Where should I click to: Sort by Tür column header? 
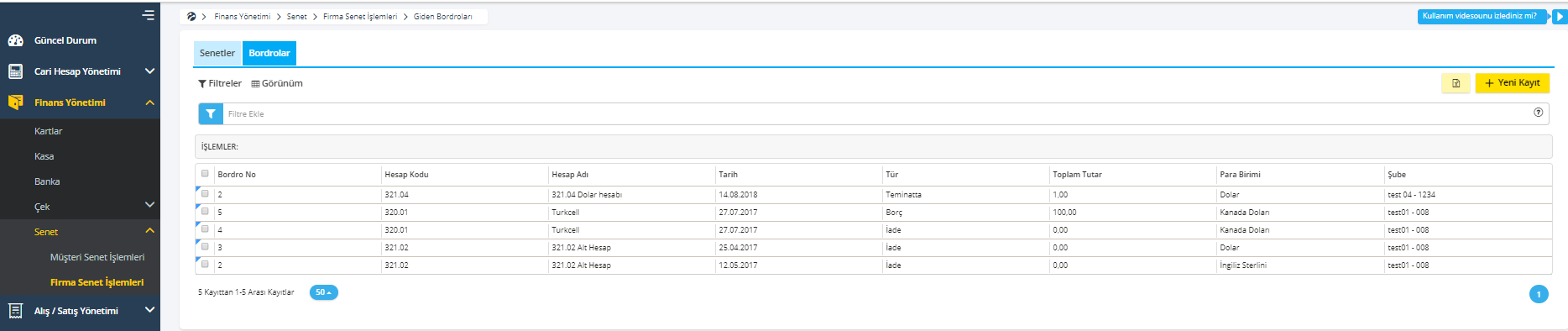click(x=891, y=175)
